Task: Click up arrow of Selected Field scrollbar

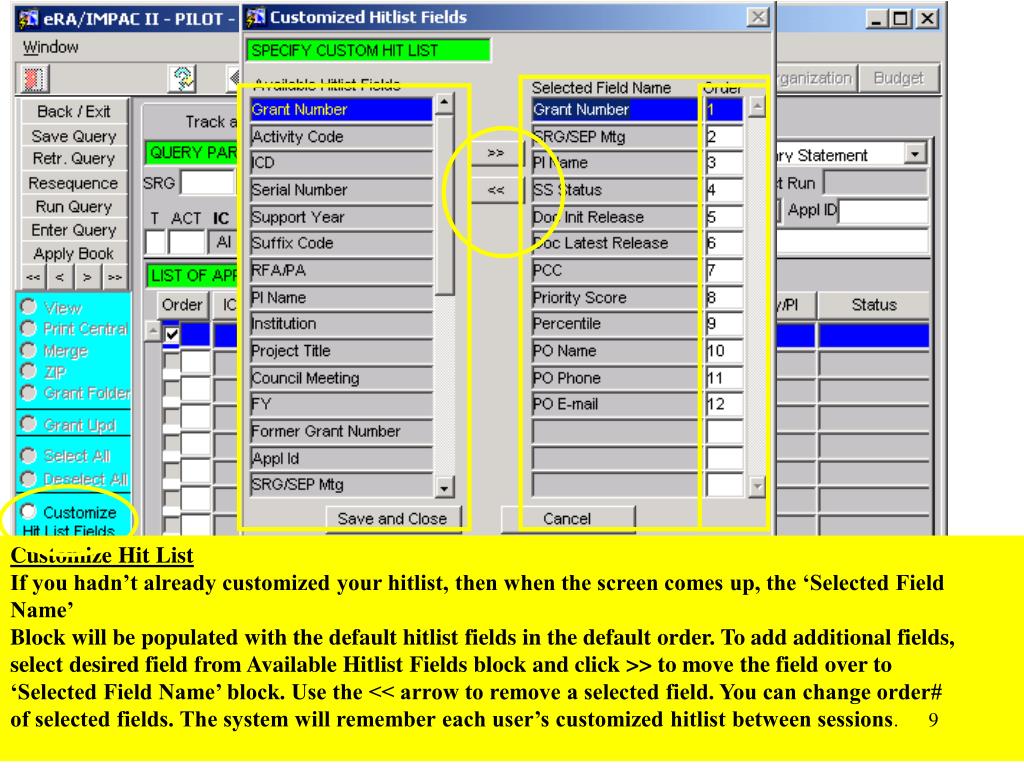Action: pos(757,106)
